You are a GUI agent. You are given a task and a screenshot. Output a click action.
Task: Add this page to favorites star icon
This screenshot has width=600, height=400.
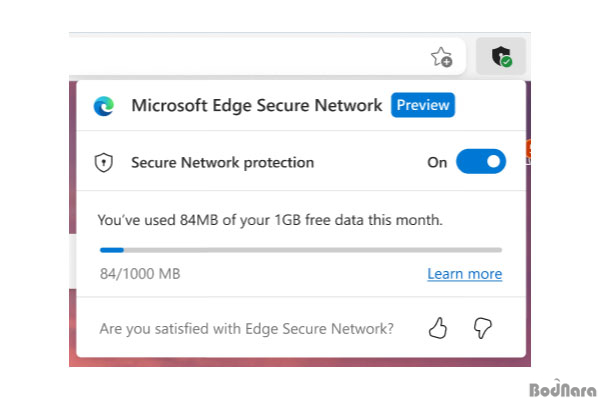(x=442, y=57)
